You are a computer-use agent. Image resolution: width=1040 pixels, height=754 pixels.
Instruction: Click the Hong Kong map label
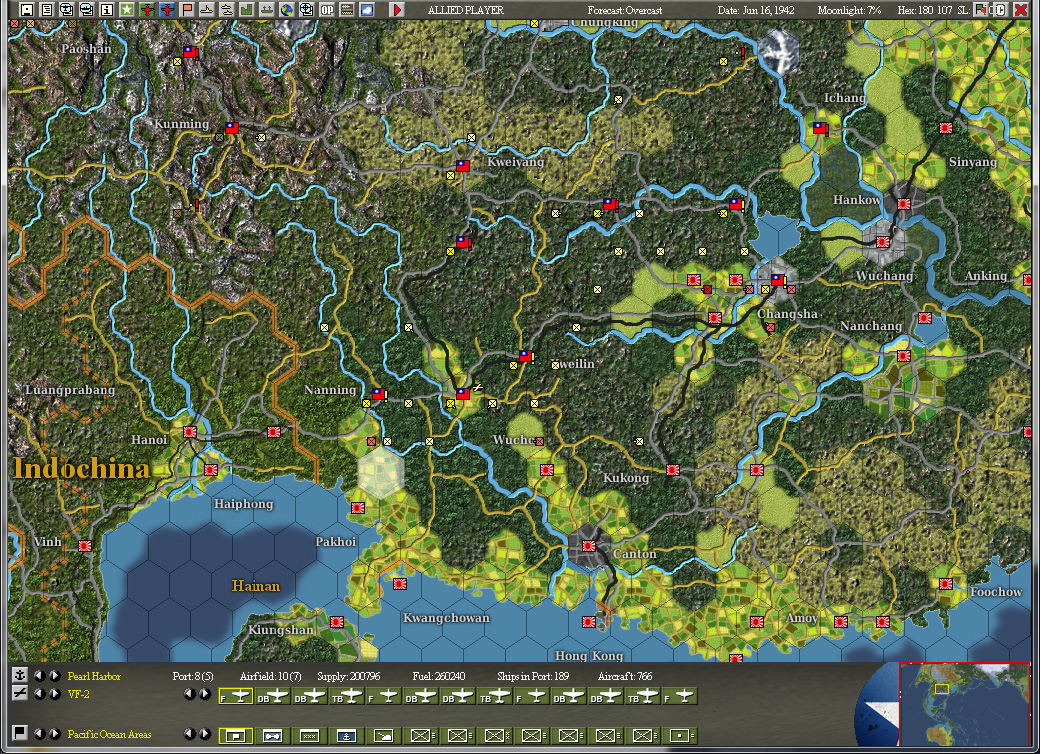click(x=589, y=656)
